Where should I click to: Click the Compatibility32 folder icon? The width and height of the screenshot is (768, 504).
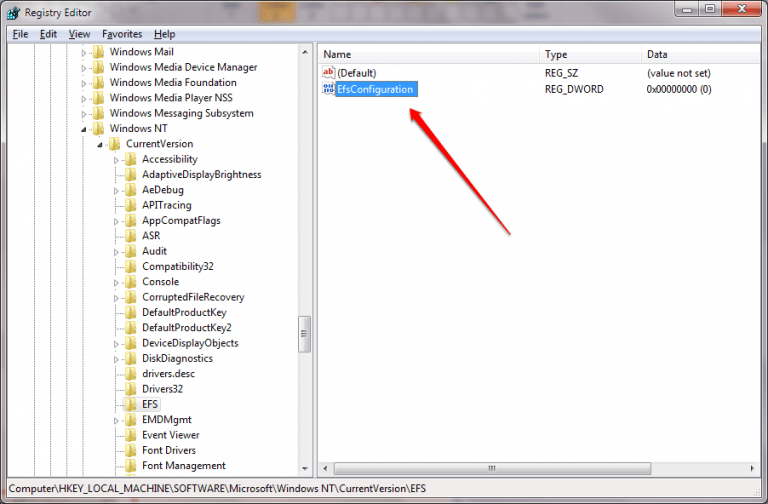point(131,266)
